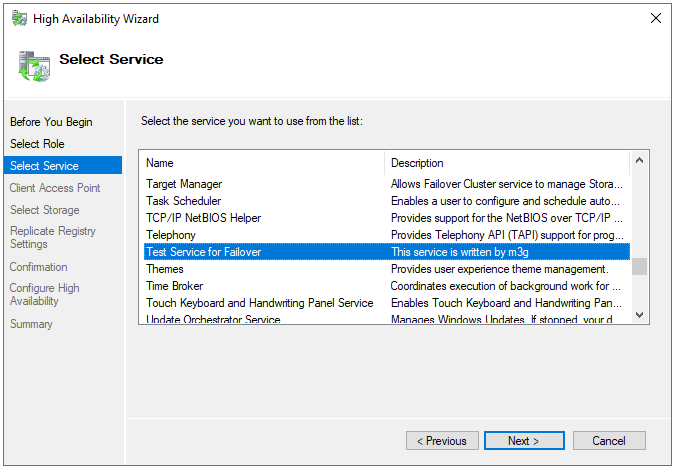The width and height of the screenshot is (676, 470).
Task: Select the Select Service step in sidebar
Action: [x=63, y=165]
